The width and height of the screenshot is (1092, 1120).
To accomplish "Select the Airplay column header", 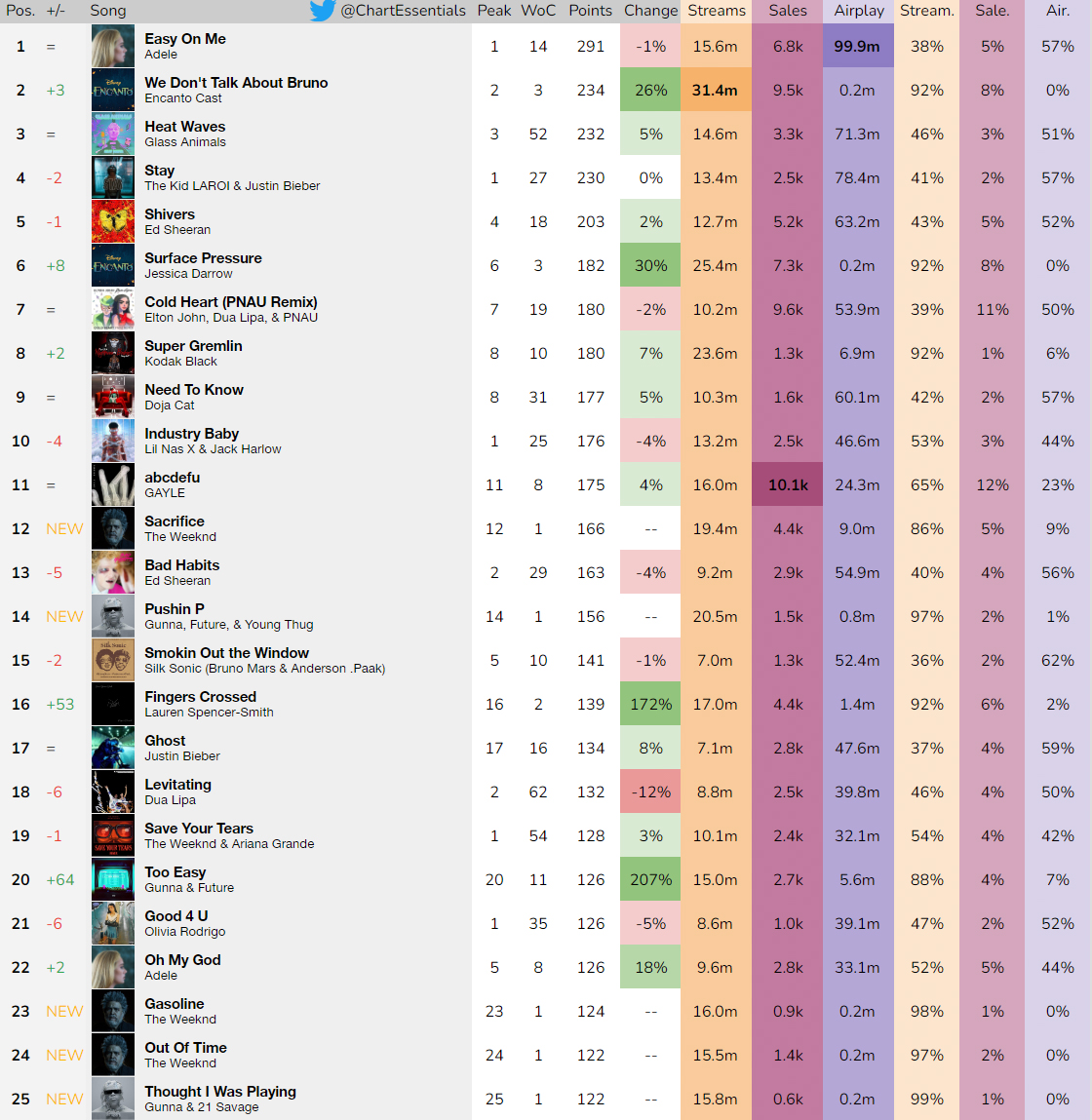I will [859, 11].
